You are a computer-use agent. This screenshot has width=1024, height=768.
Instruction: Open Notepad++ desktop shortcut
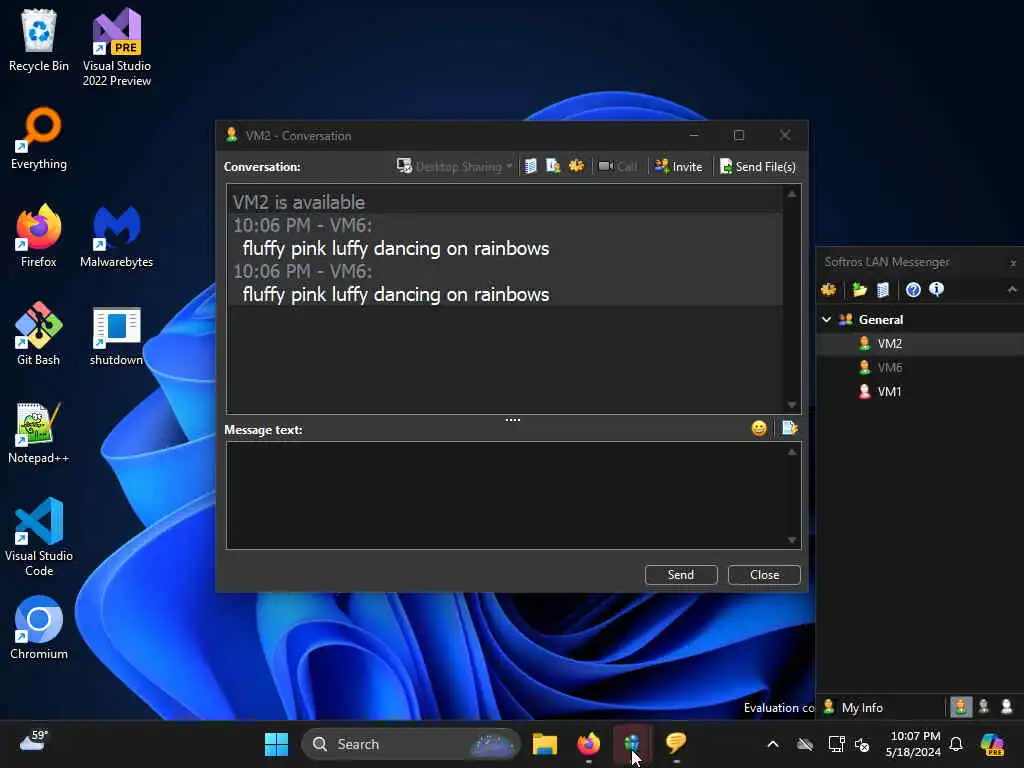39,432
